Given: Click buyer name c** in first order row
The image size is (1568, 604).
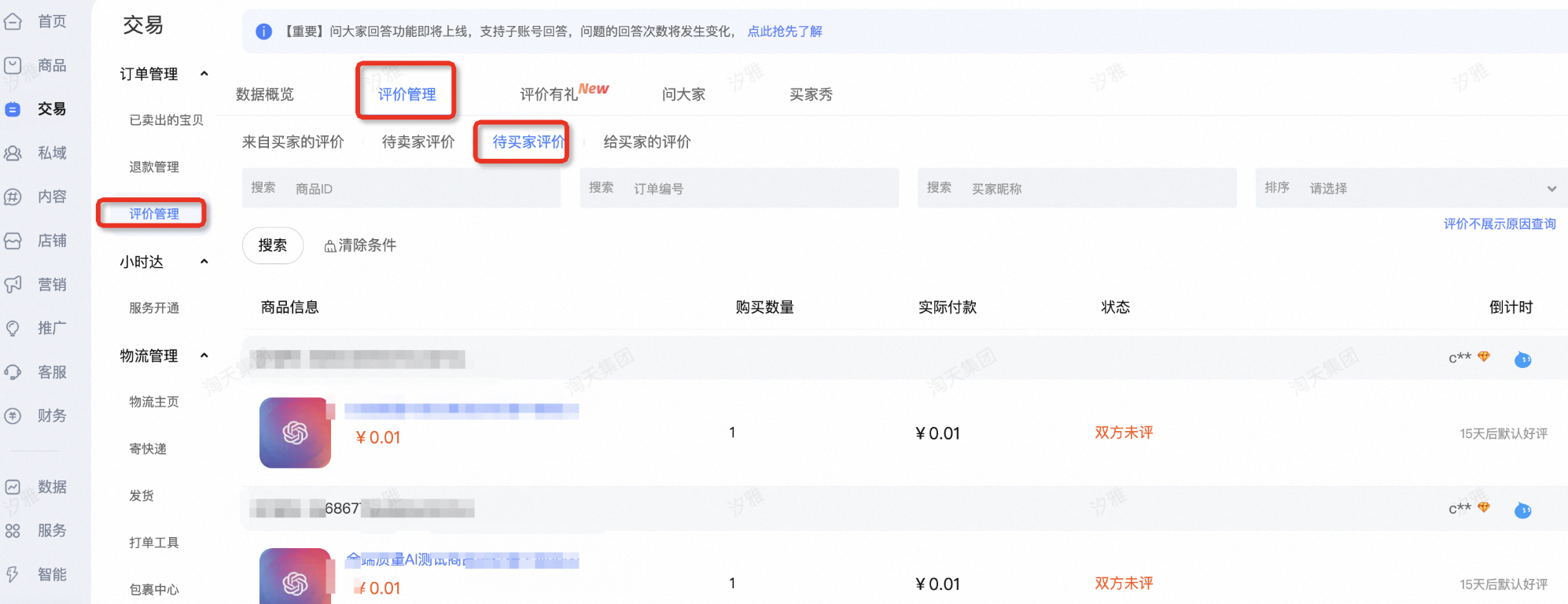Looking at the screenshot, I should 1459,358.
